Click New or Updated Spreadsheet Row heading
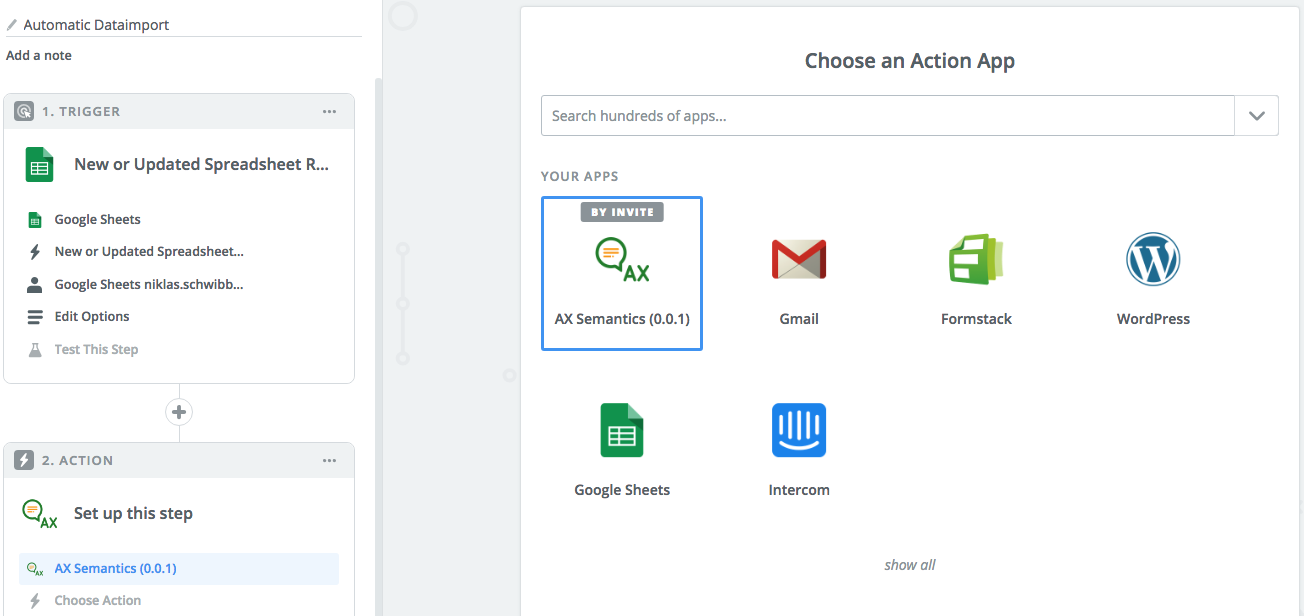 (202, 165)
